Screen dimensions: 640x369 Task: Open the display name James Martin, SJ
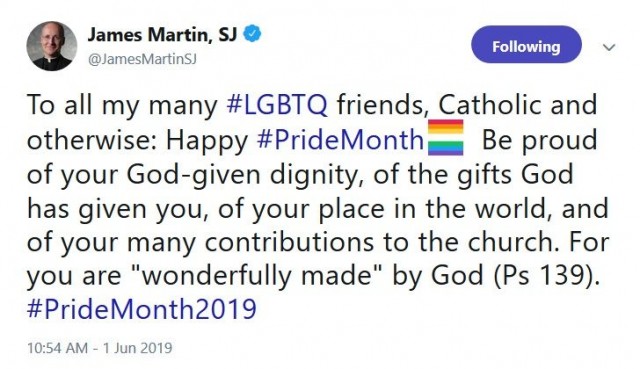[x=162, y=34]
